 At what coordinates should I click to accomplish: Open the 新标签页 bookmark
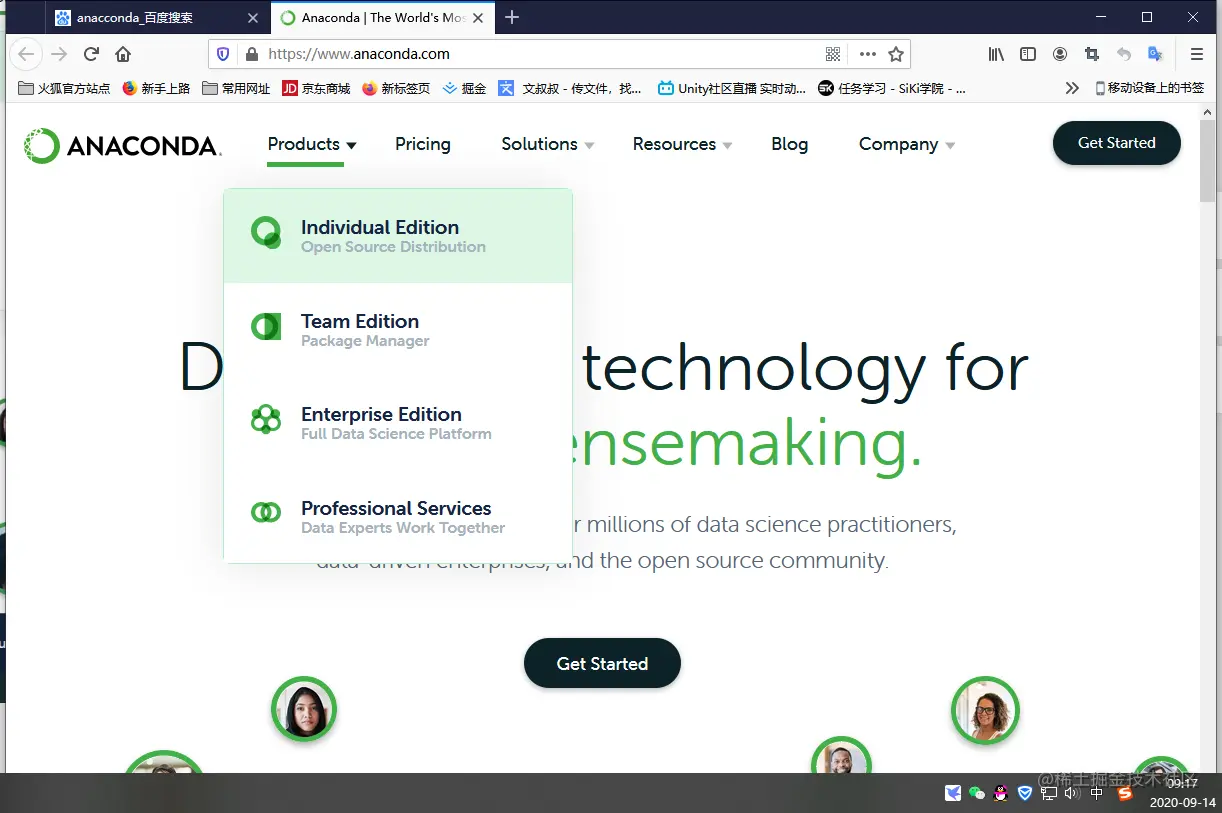point(396,88)
